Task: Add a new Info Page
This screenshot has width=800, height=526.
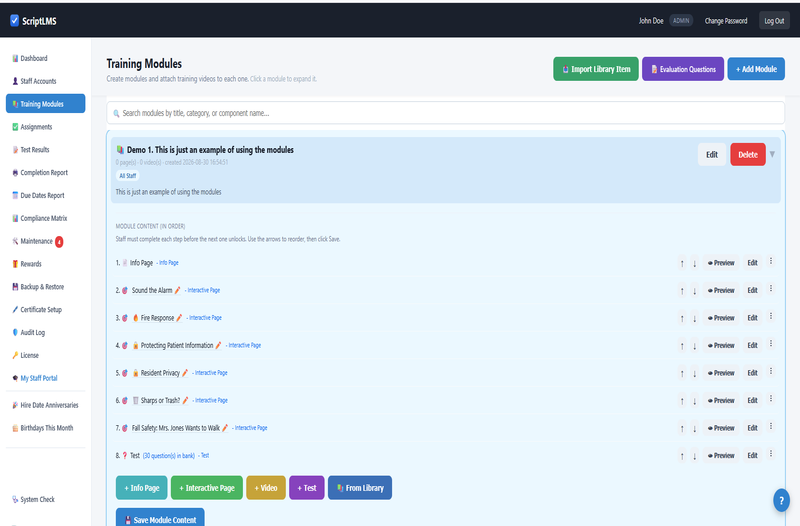Action: click(141, 488)
